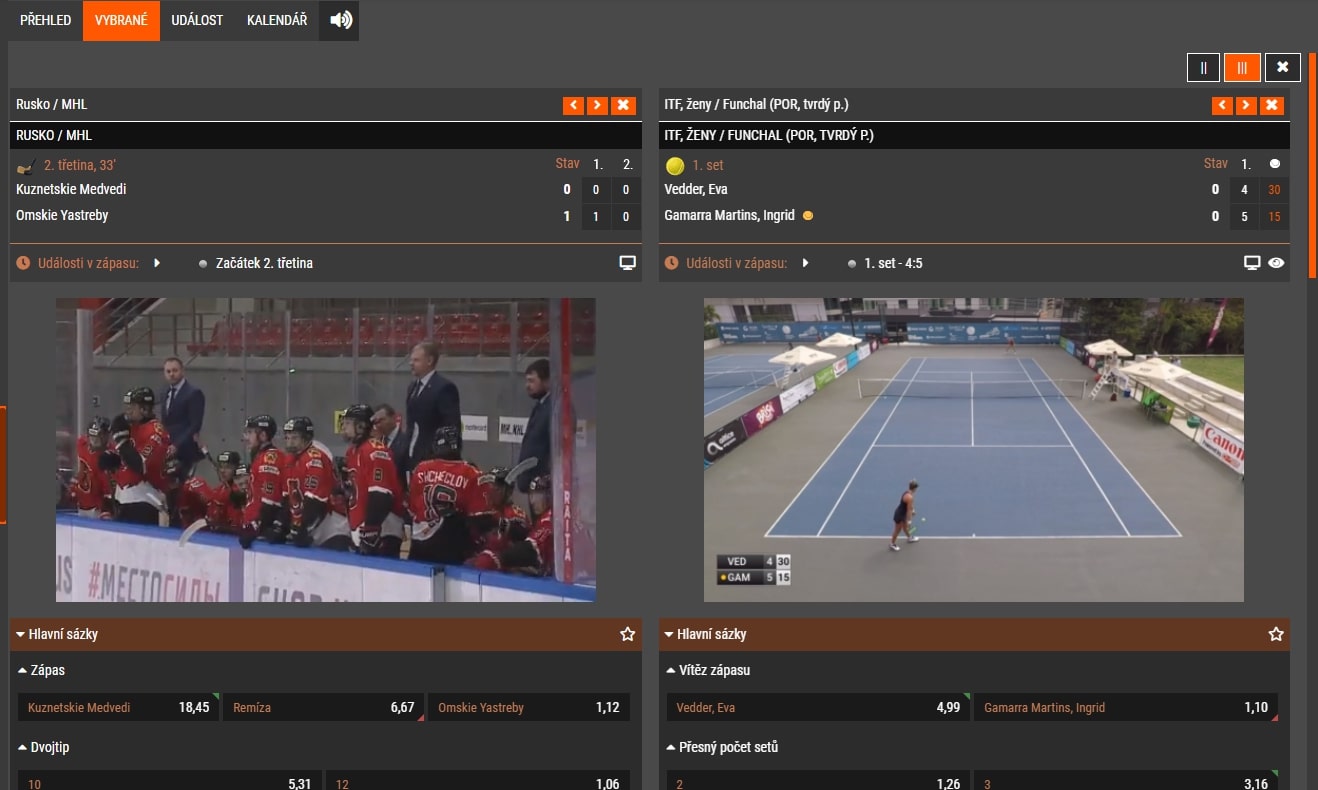1318x790 pixels.
Task: Collapse the Vítěz zápasu market
Action: (671, 670)
